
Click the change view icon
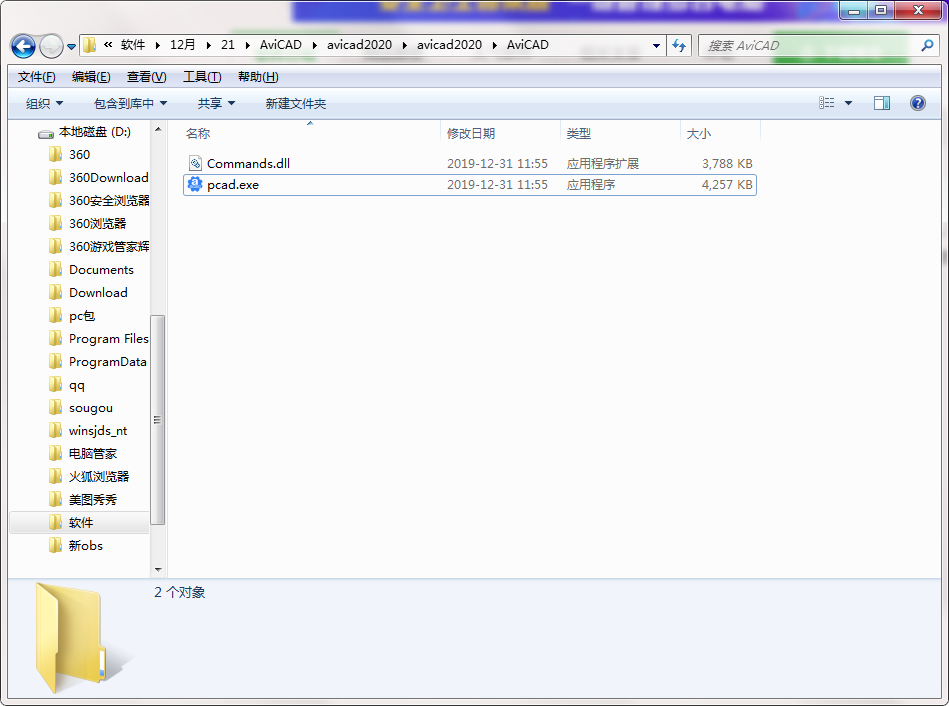click(827, 103)
